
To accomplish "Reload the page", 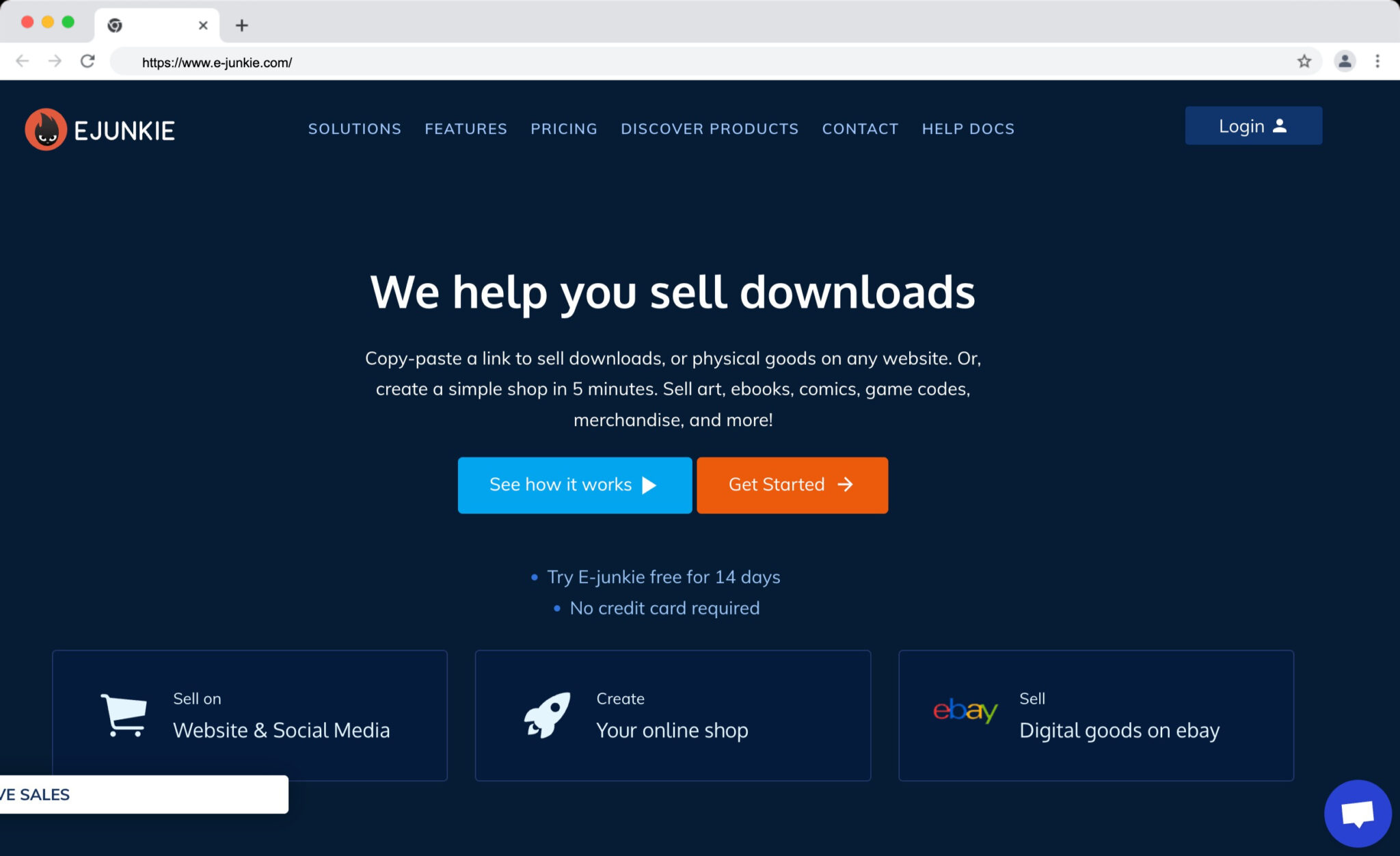I will (87, 62).
